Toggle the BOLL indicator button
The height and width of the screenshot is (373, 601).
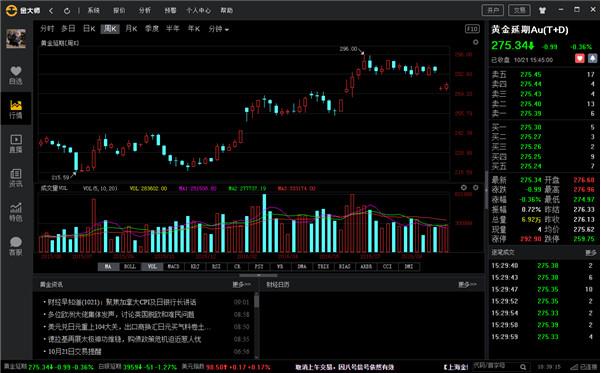tap(130, 266)
